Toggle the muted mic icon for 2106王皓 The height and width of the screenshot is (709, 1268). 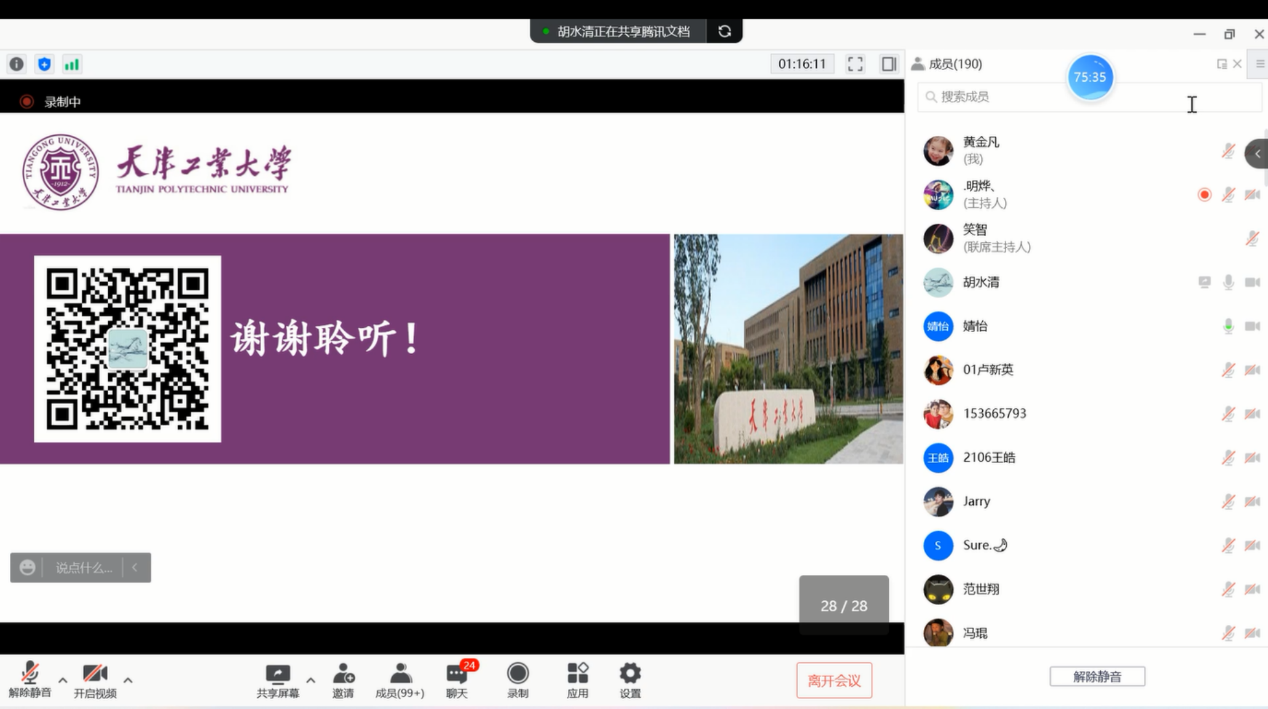1228,458
